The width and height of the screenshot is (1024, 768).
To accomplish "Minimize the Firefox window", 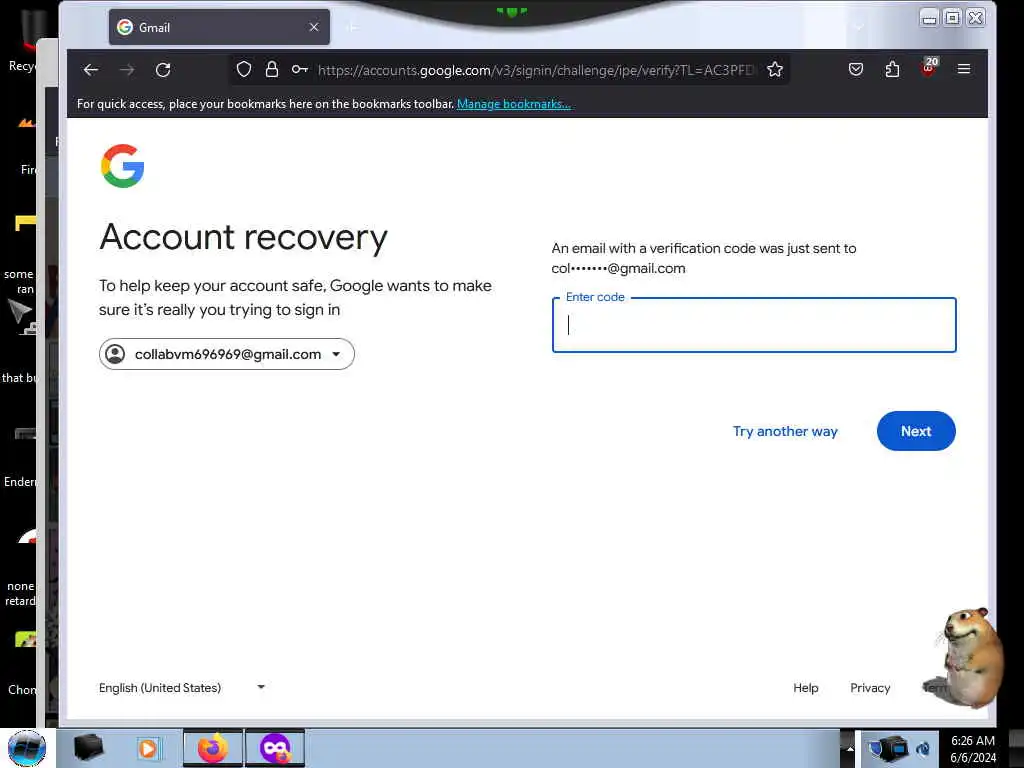I will tap(929, 18).
